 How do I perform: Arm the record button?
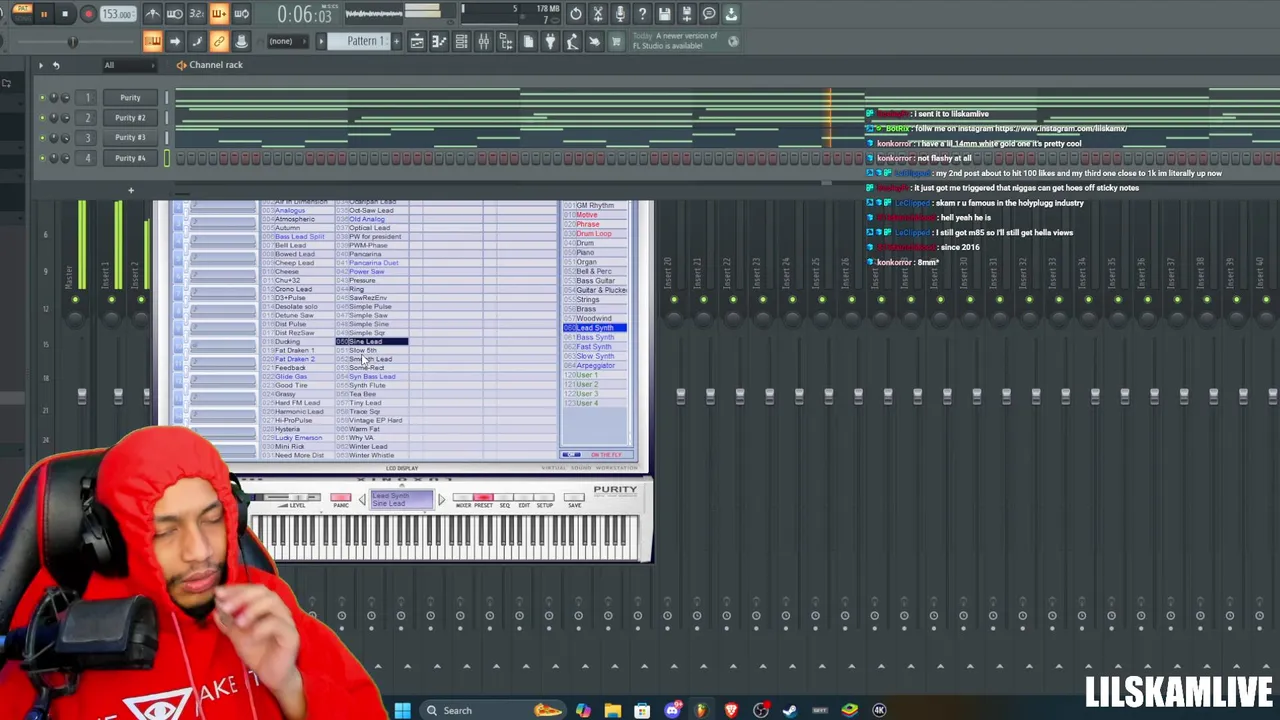(x=88, y=14)
